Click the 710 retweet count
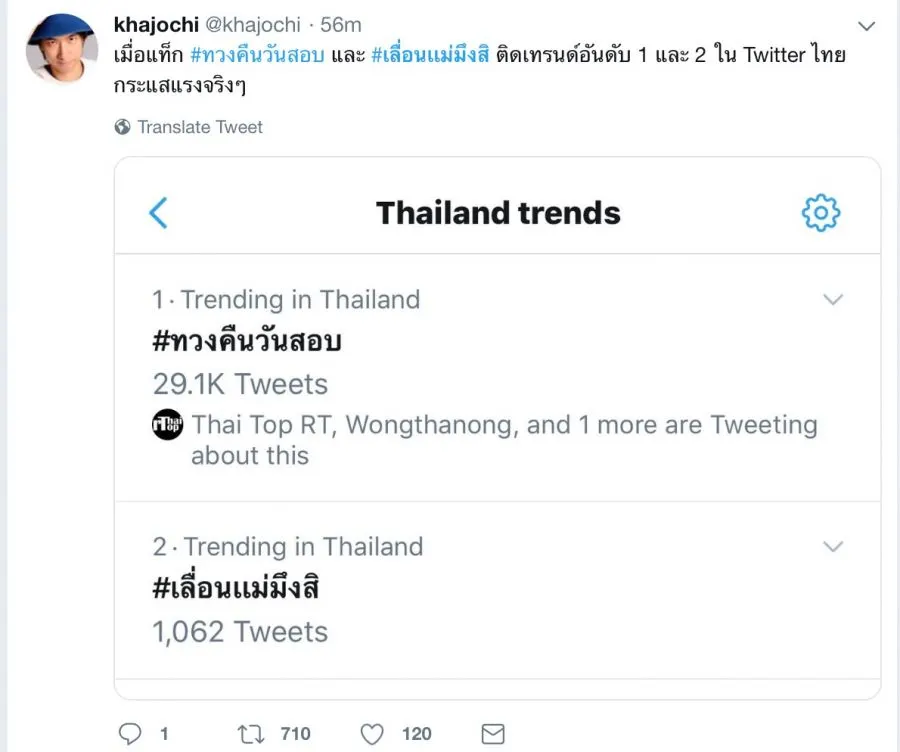 click(x=295, y=734)
